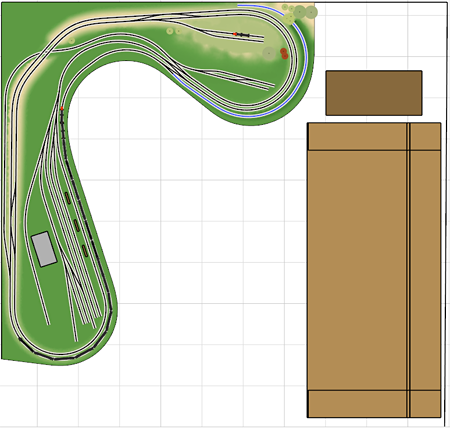The width and height of the screenshot is (450, 430).
Task: Click the pale round tree beside the red trees
Action: click(269, 53)
